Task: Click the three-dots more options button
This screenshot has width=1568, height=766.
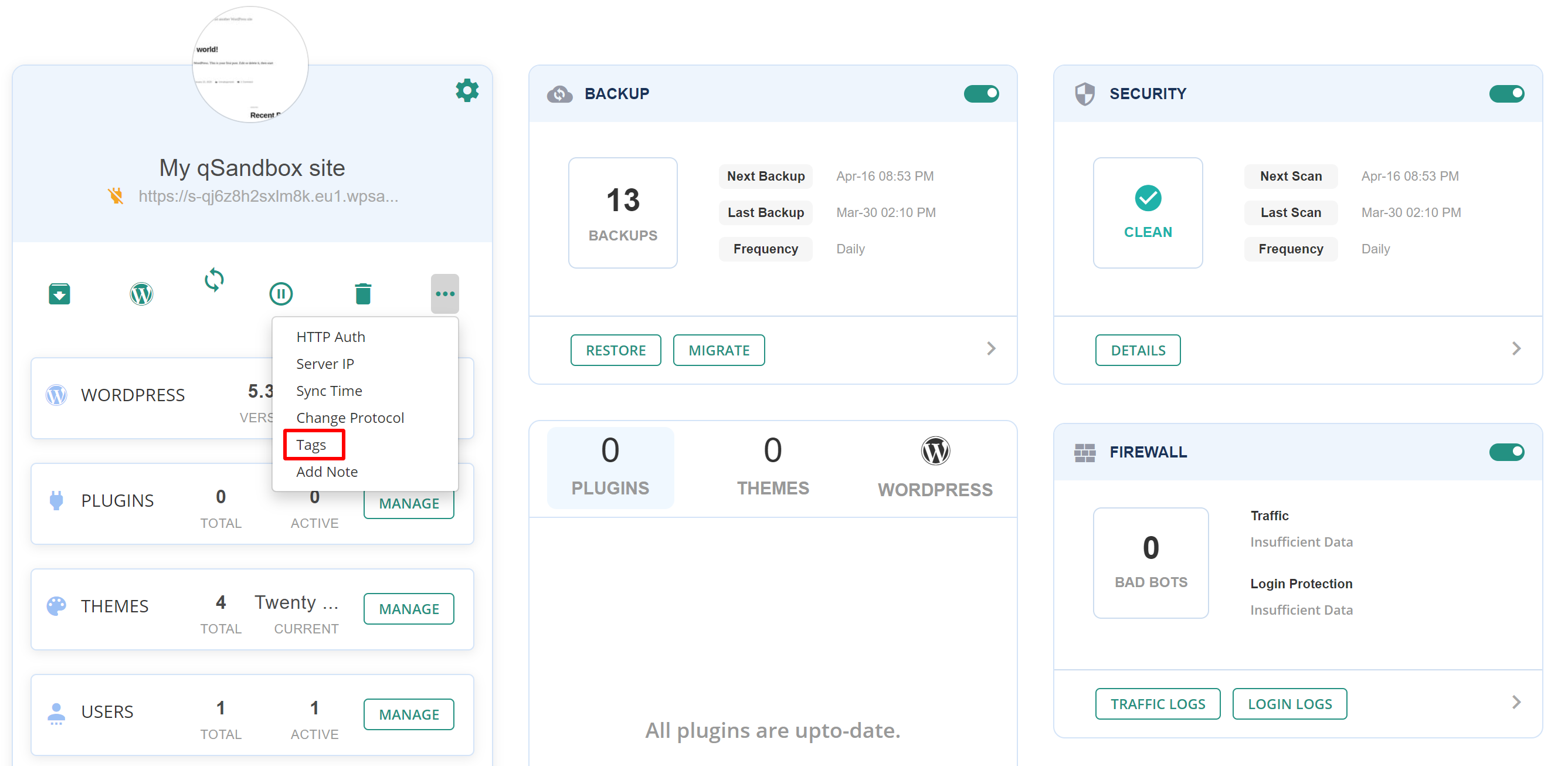Action: click(445, 294)
